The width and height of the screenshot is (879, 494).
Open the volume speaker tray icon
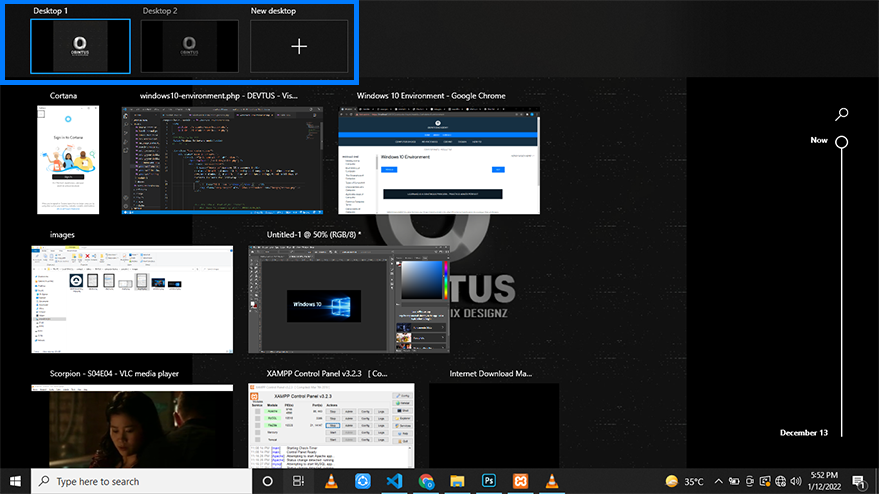click(x=796, y=481)
